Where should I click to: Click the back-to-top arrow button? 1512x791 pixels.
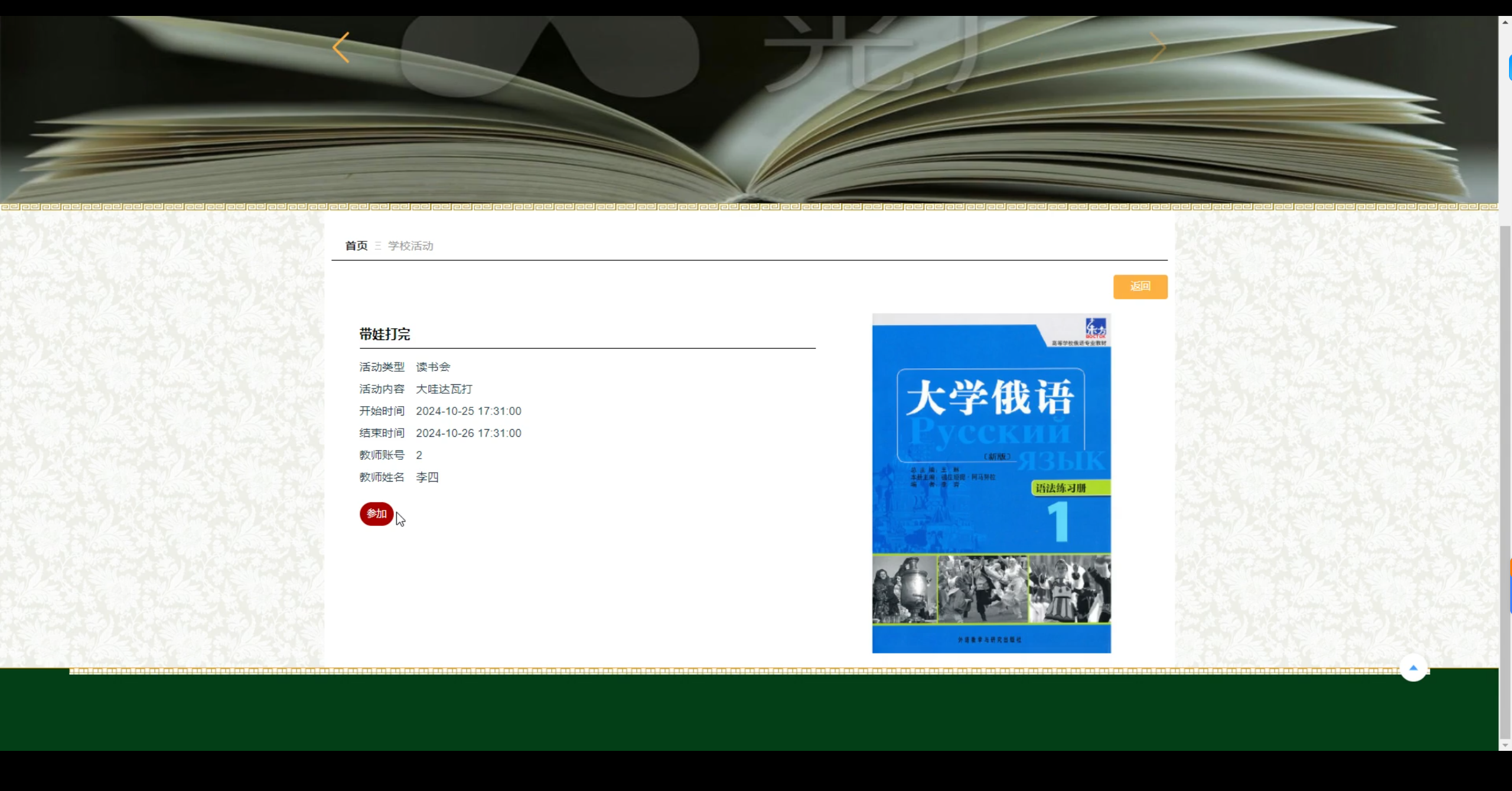[1413, 668]
